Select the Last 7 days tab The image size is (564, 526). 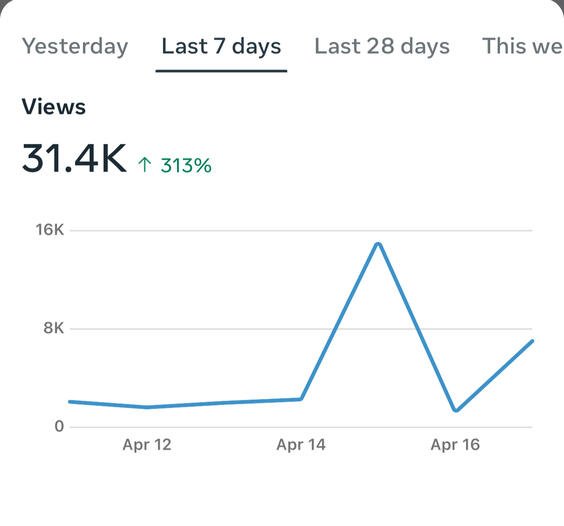221,47
